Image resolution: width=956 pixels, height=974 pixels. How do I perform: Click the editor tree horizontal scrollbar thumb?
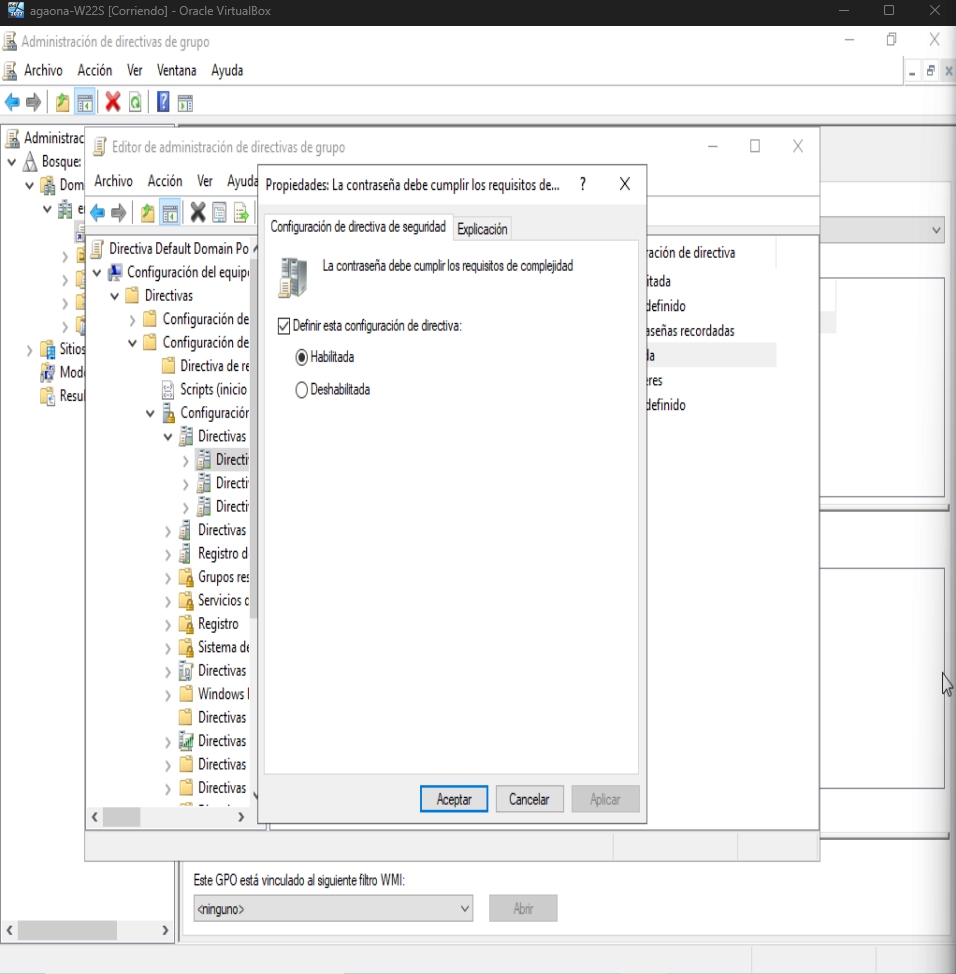(122, 817)
